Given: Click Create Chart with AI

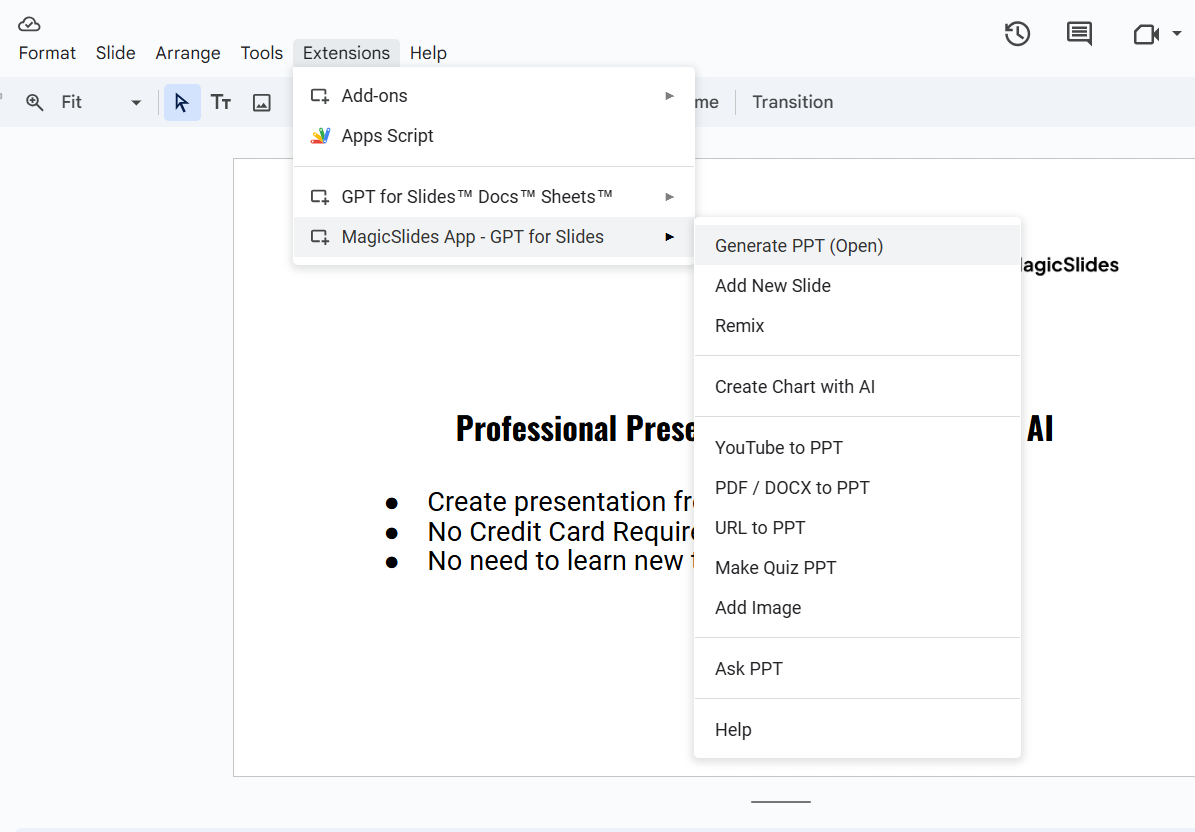Looking at the screenshot, I should [x=794, y=387].
